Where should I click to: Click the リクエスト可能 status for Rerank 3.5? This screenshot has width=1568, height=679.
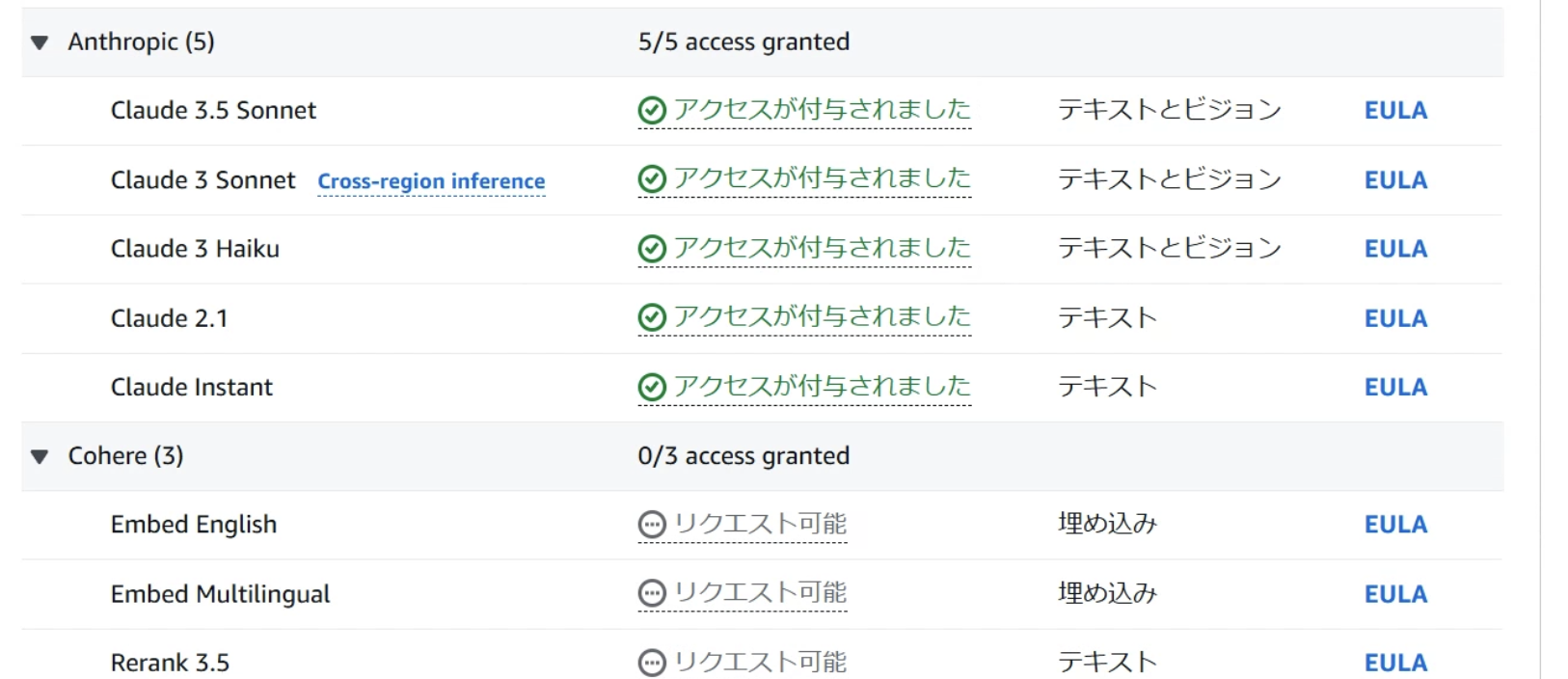pos(760,662)
